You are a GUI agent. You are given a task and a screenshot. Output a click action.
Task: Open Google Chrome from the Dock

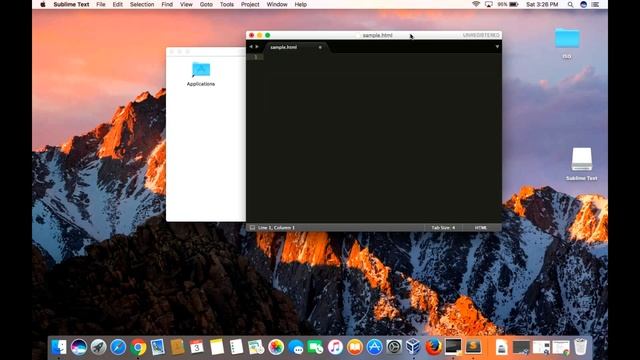point(138,347)
